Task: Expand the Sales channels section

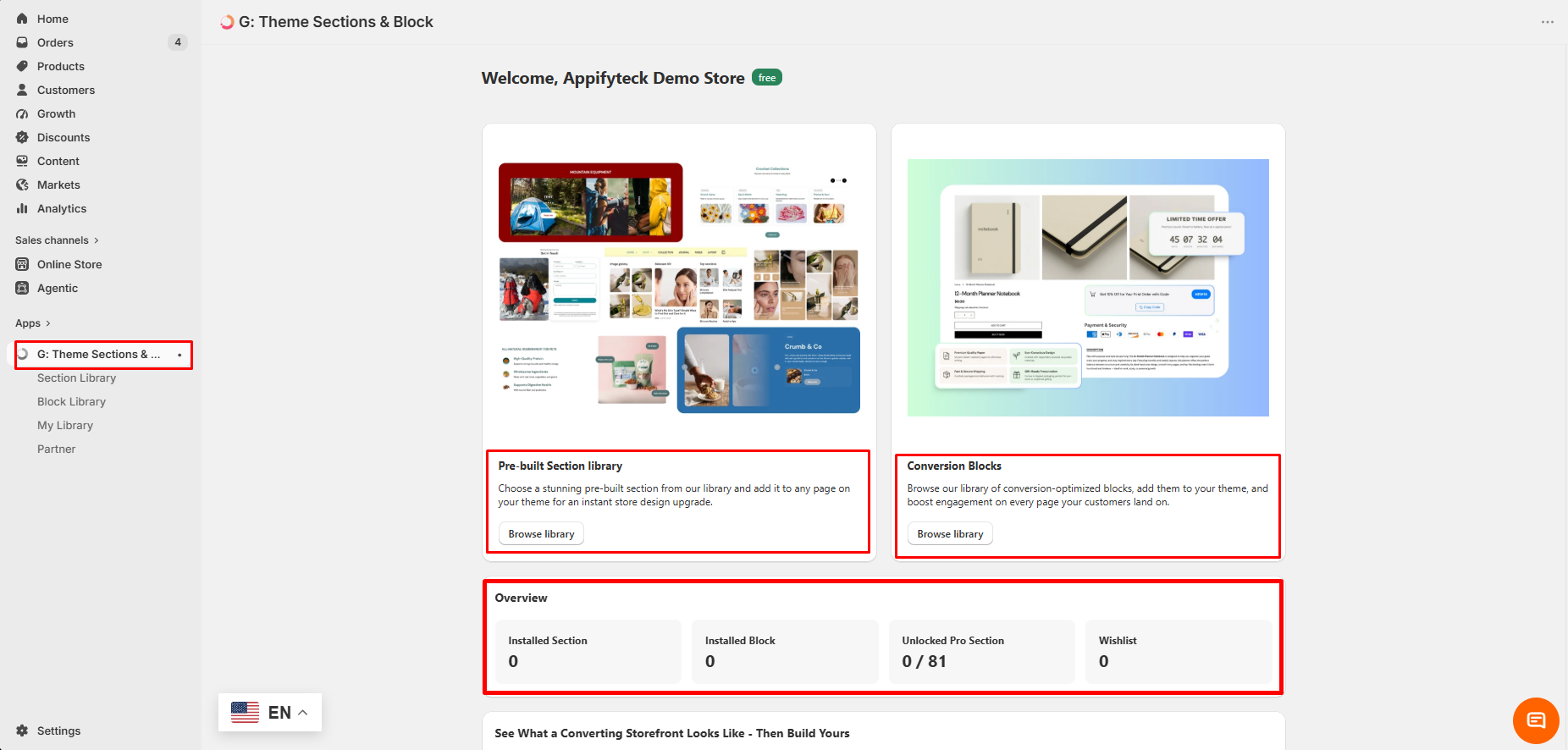Action: [x=57, y=240]
